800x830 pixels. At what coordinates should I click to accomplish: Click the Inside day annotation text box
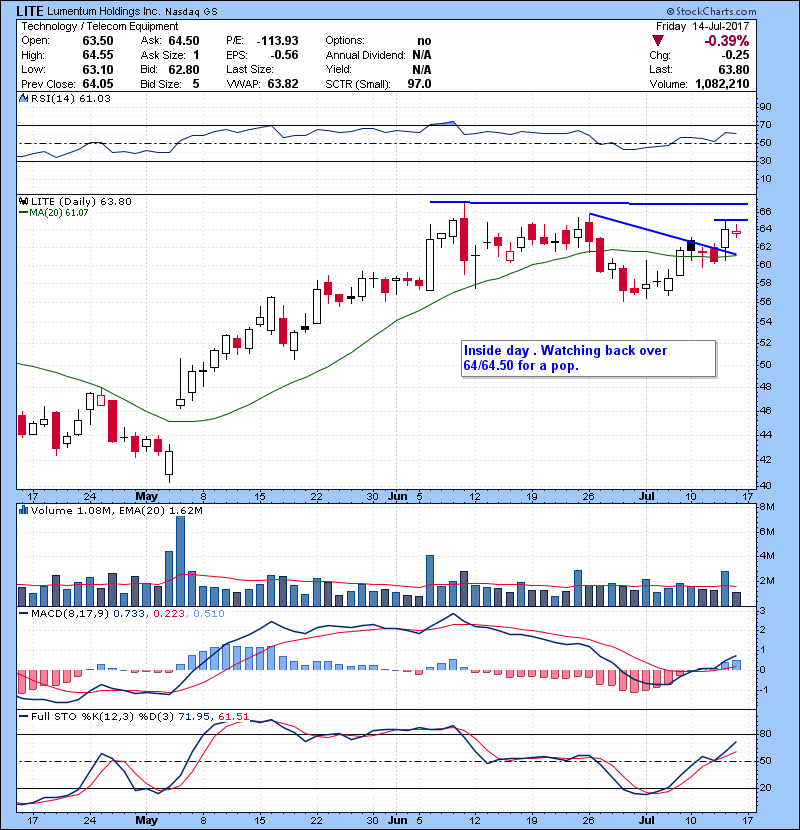point(588,358)
